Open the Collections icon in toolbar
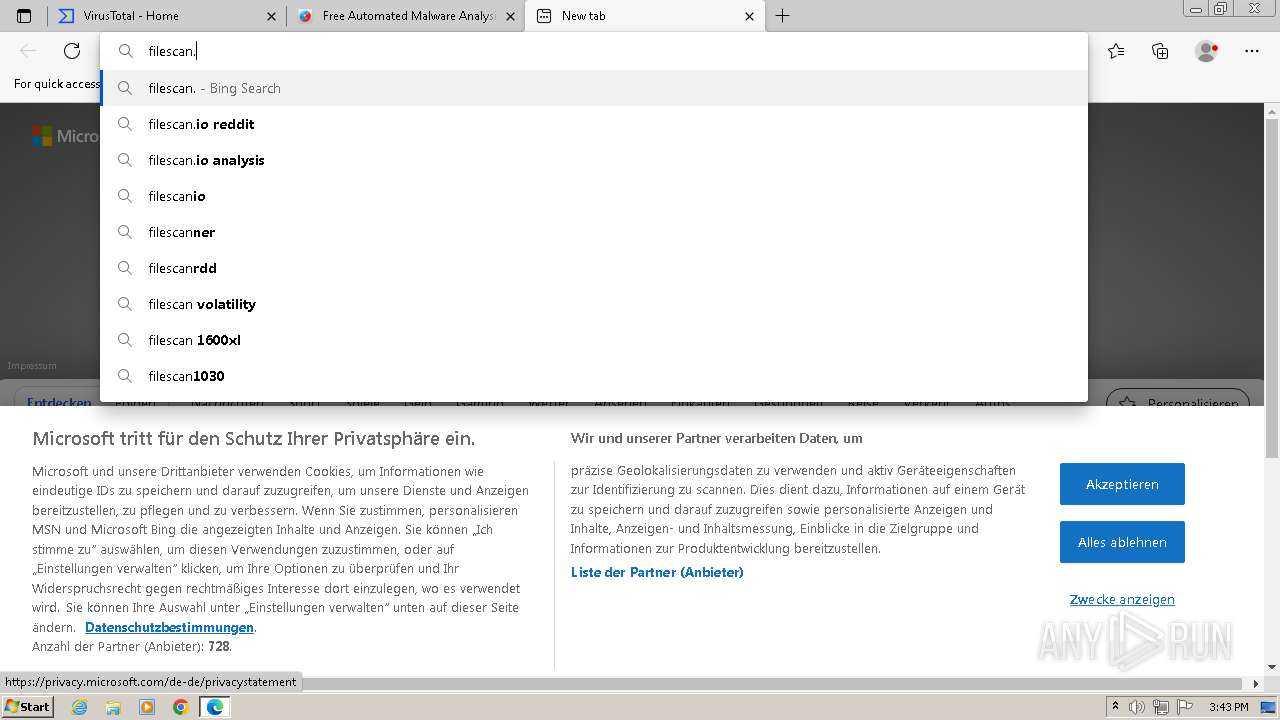This screenshot has height=720, width=1280. click(1160, 51)
